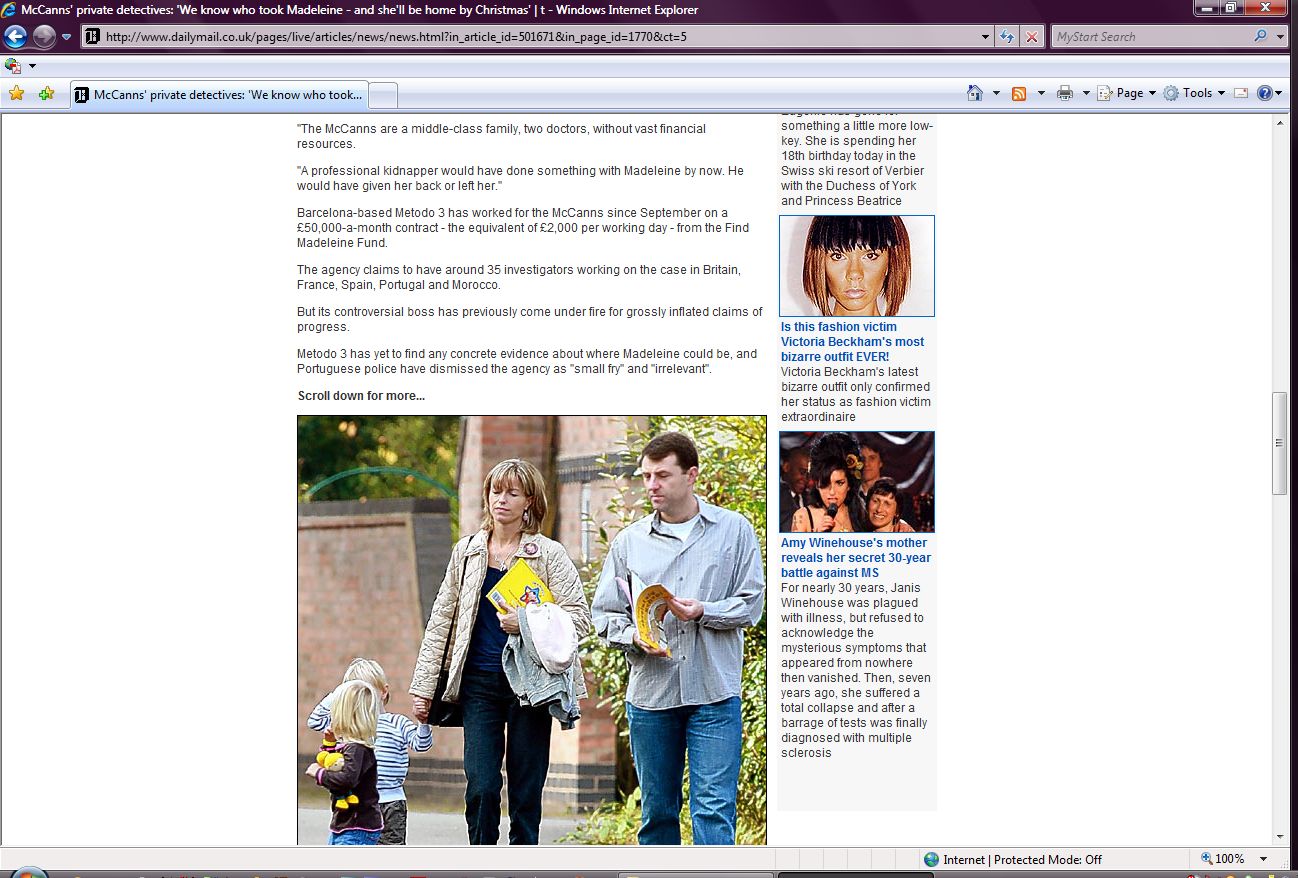Click the Victoria Beckham thumbnail image

[x=857, y=266]
